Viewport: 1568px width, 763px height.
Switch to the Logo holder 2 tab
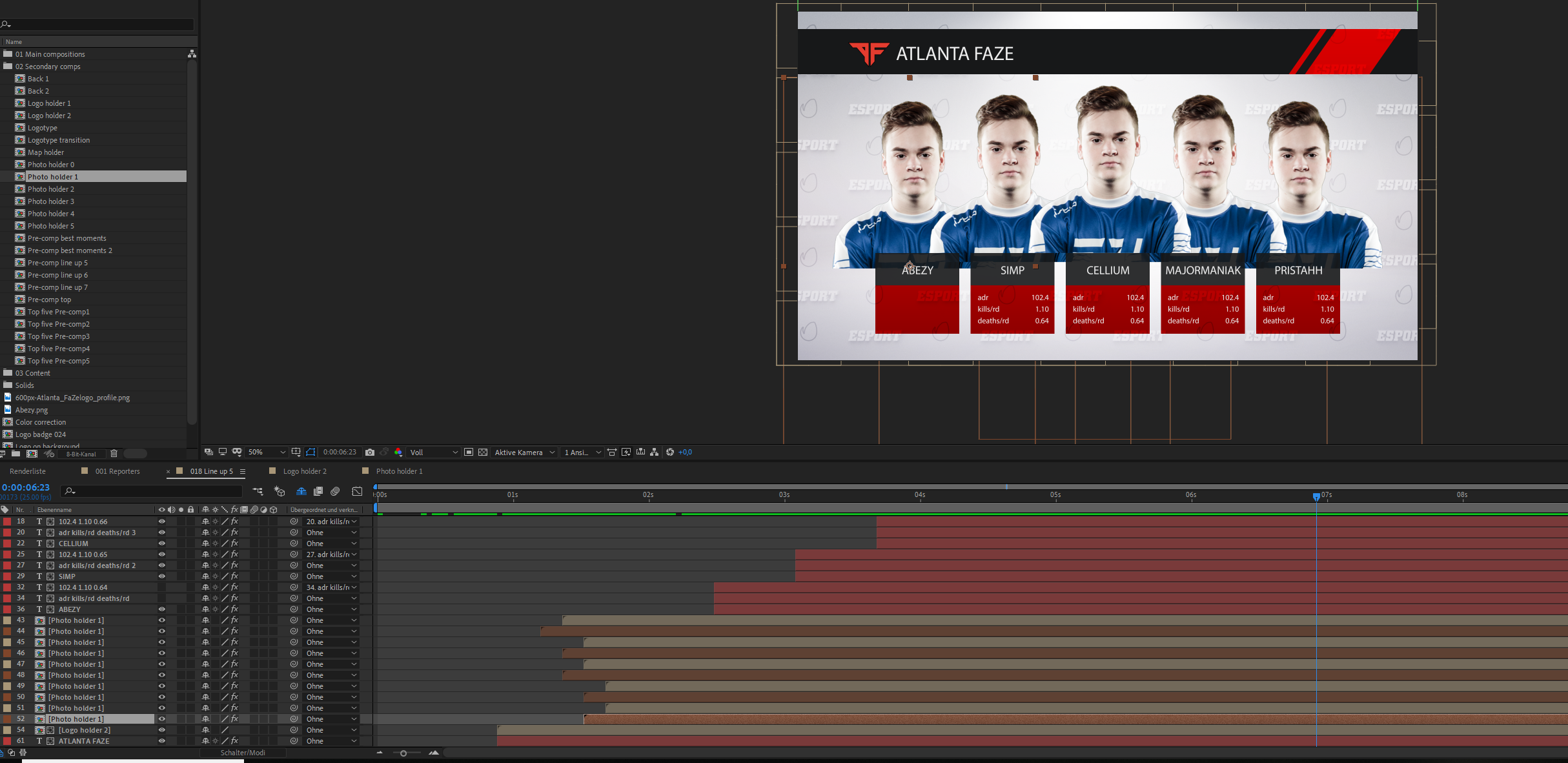[x=305, y=471]
